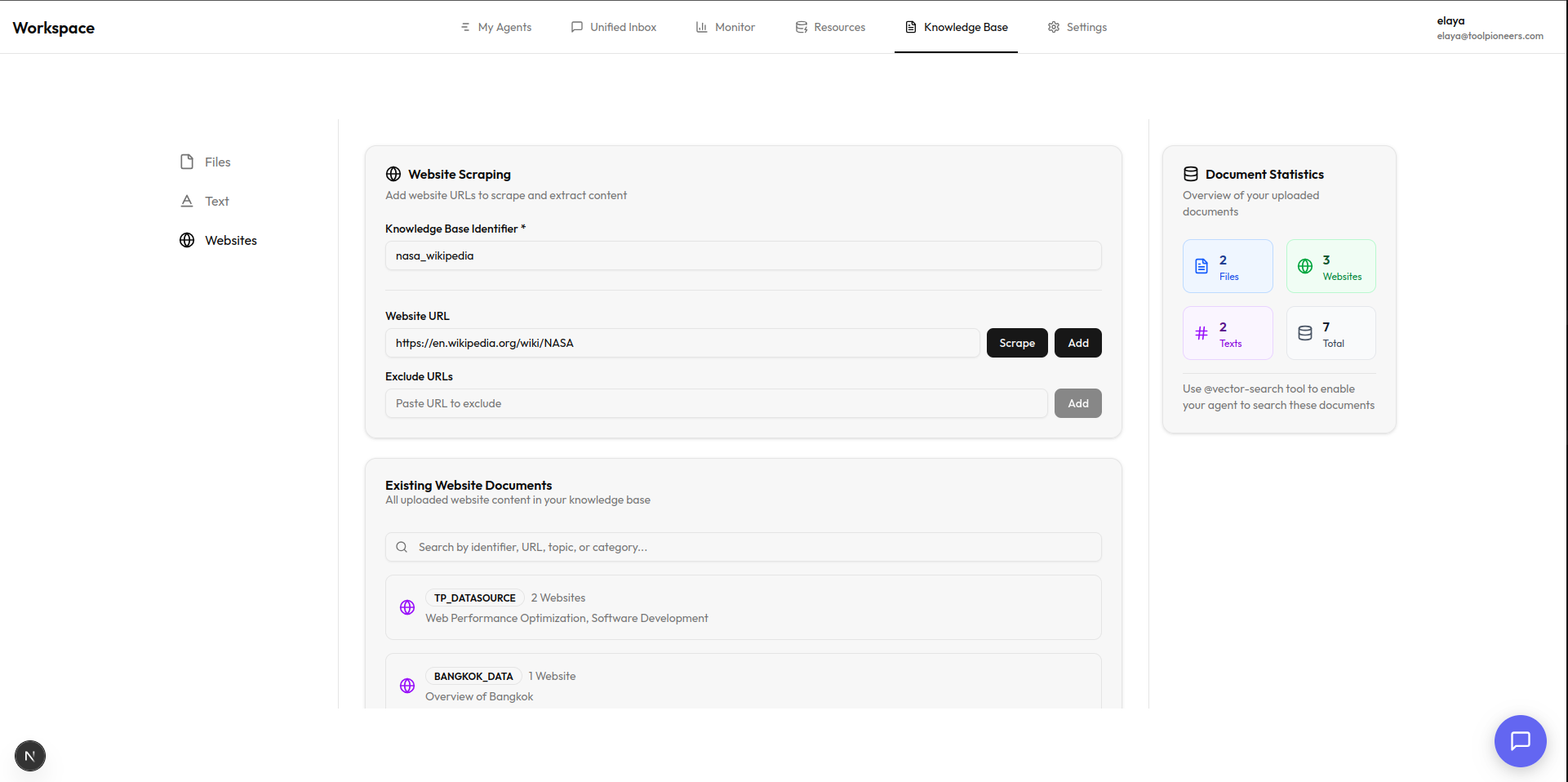Click the Knowledge Base Identifier input field
The width and height of the screenshot is (1568, 782).
coord(743,255)
